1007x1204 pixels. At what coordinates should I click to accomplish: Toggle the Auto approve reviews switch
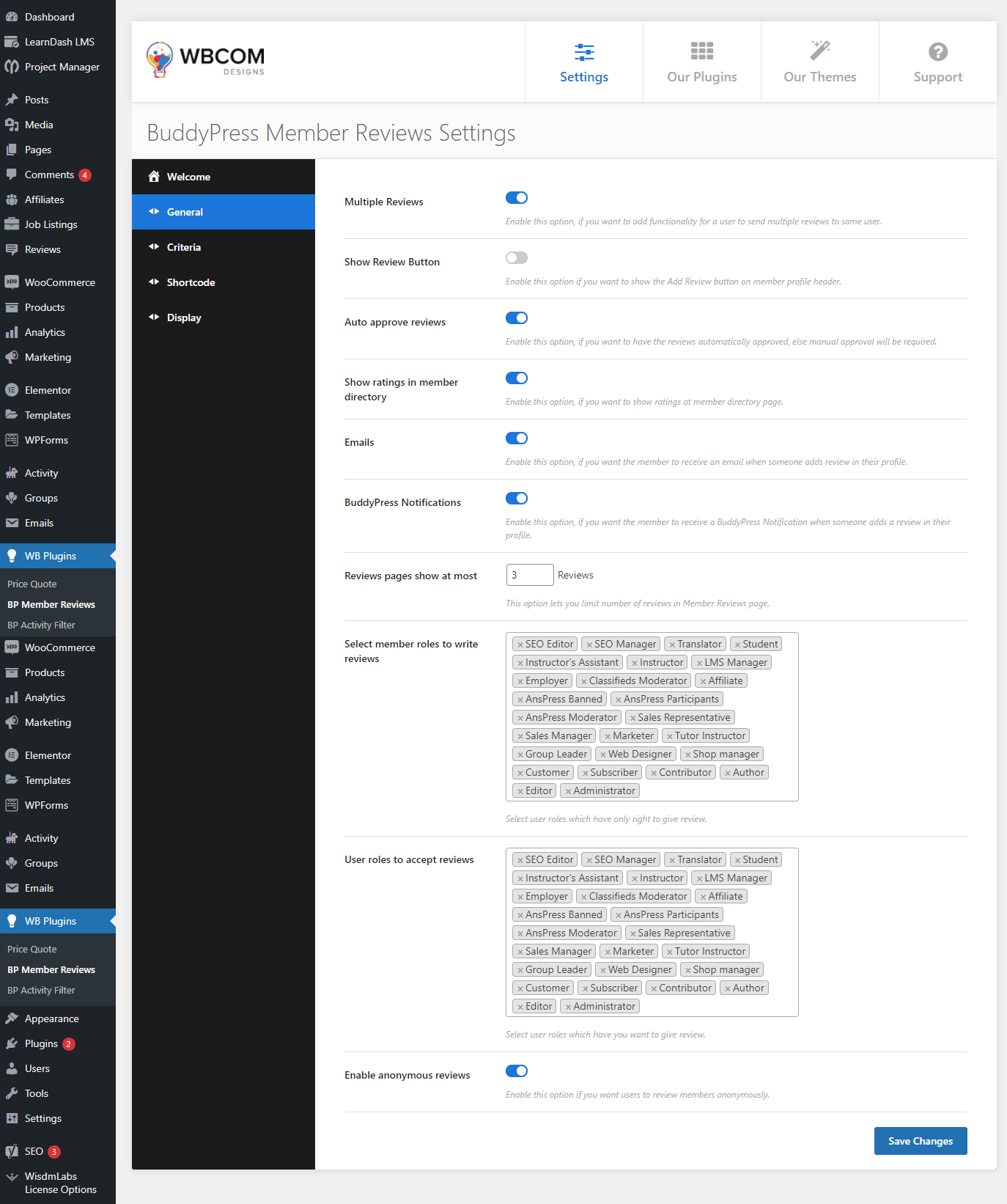516,318
